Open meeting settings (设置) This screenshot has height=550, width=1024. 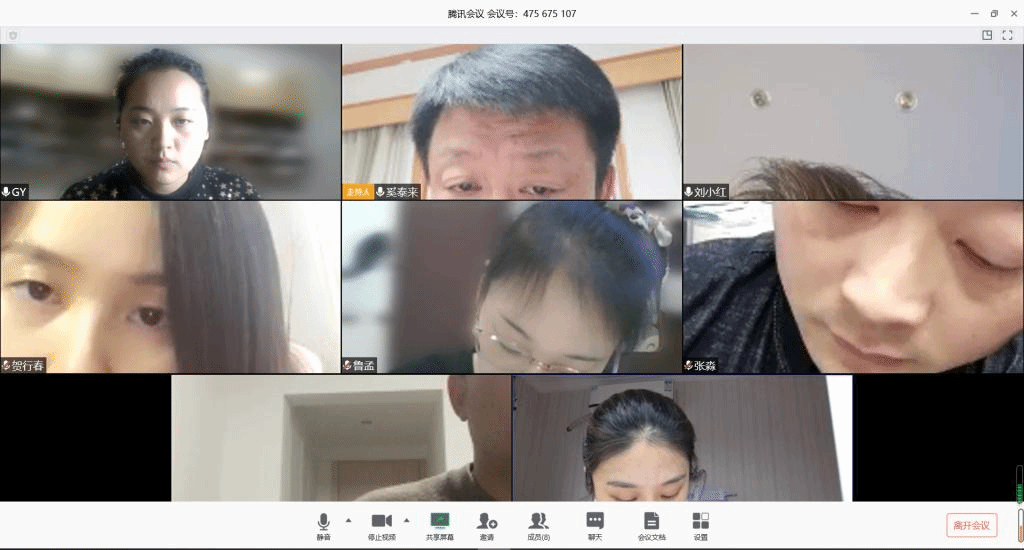coord(700,525)
